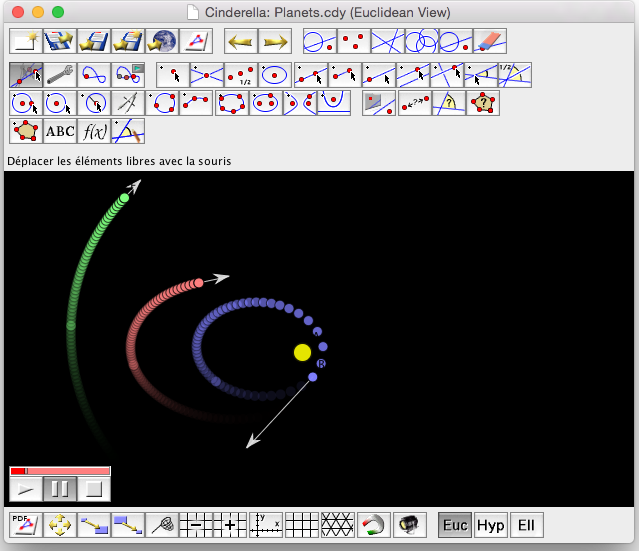
Task: Select the Move free elements tool
Action: pos(26,75)
